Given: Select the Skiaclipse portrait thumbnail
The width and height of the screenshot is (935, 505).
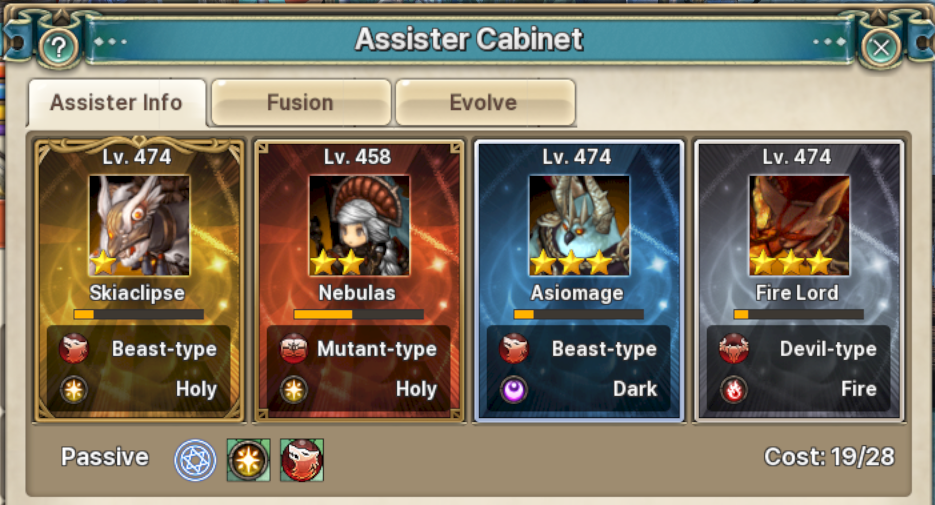Looking at the screenshot, I should point(139,225).
